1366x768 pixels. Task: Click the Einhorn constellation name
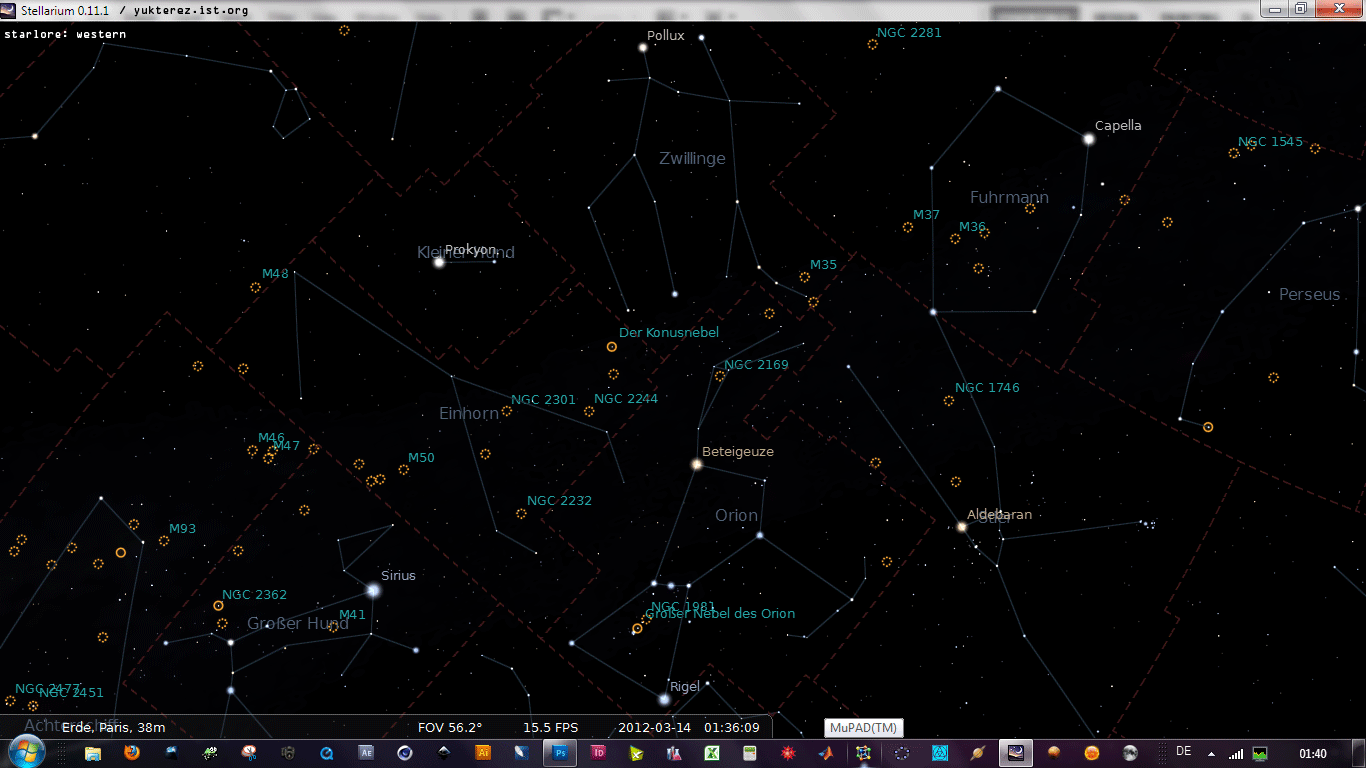point(469,414)
